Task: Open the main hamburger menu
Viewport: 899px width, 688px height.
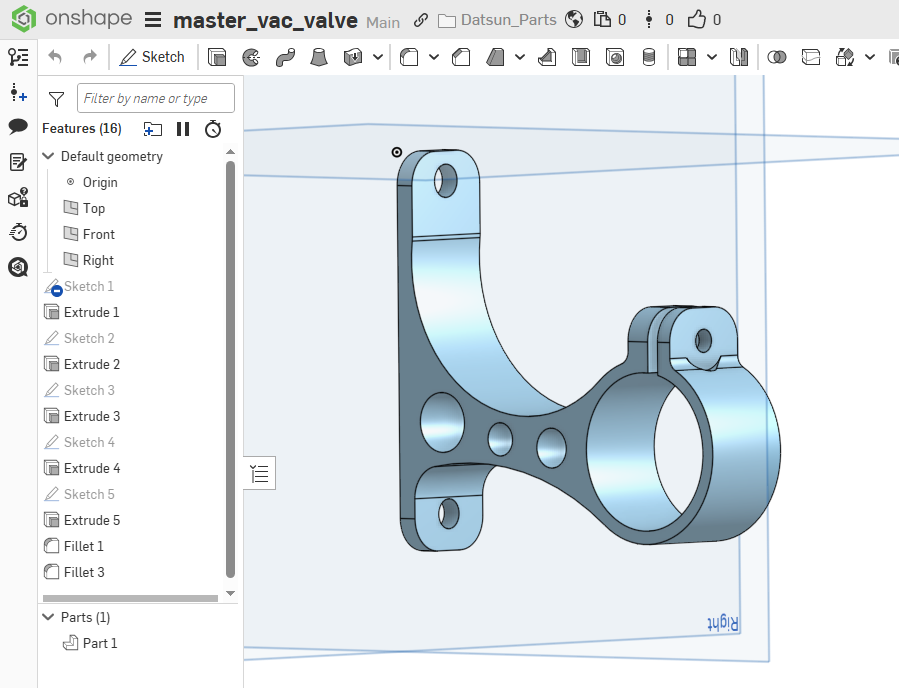Action: [153, 19]
